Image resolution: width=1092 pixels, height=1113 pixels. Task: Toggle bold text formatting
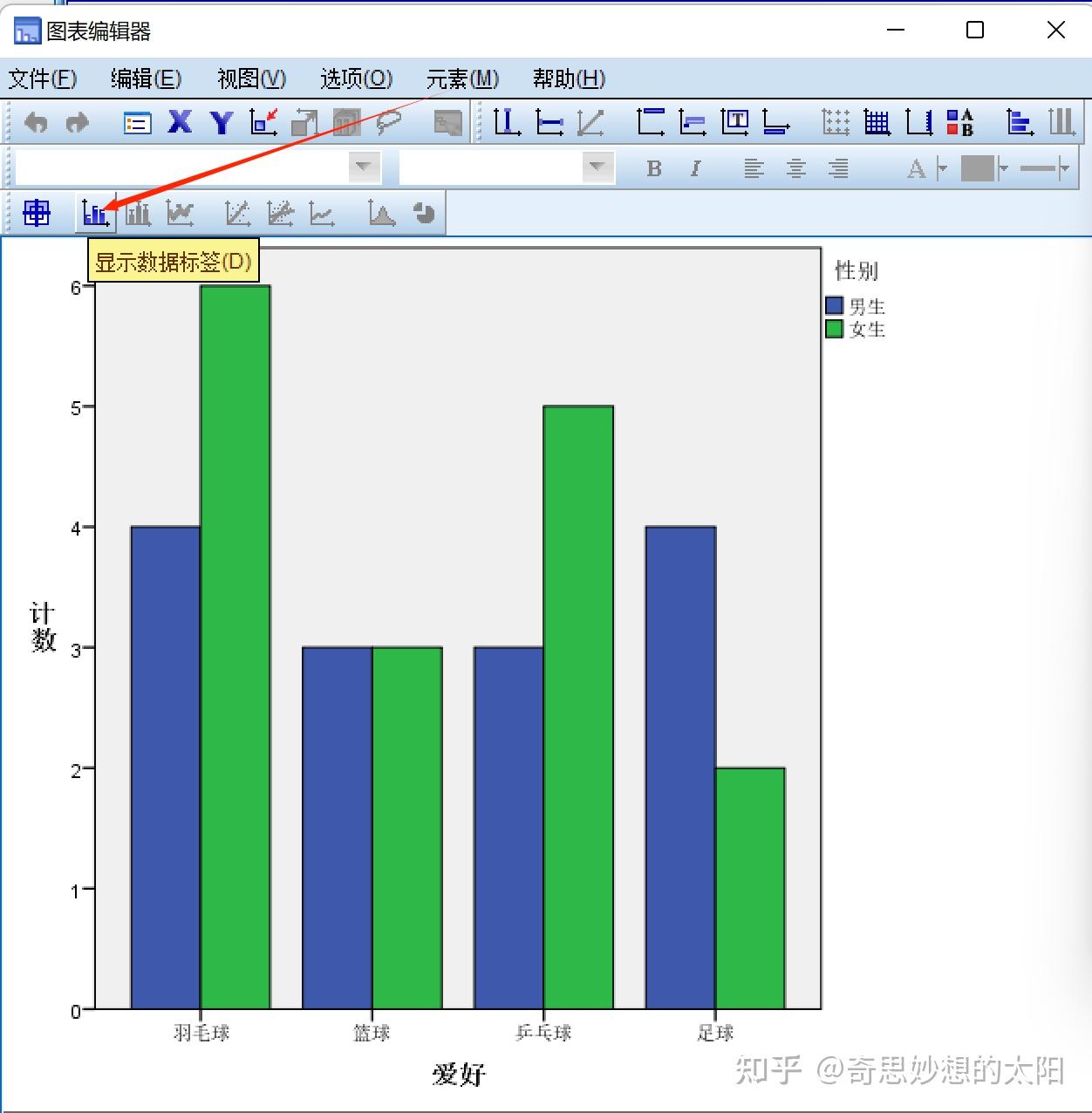click(x=652, y=167)
